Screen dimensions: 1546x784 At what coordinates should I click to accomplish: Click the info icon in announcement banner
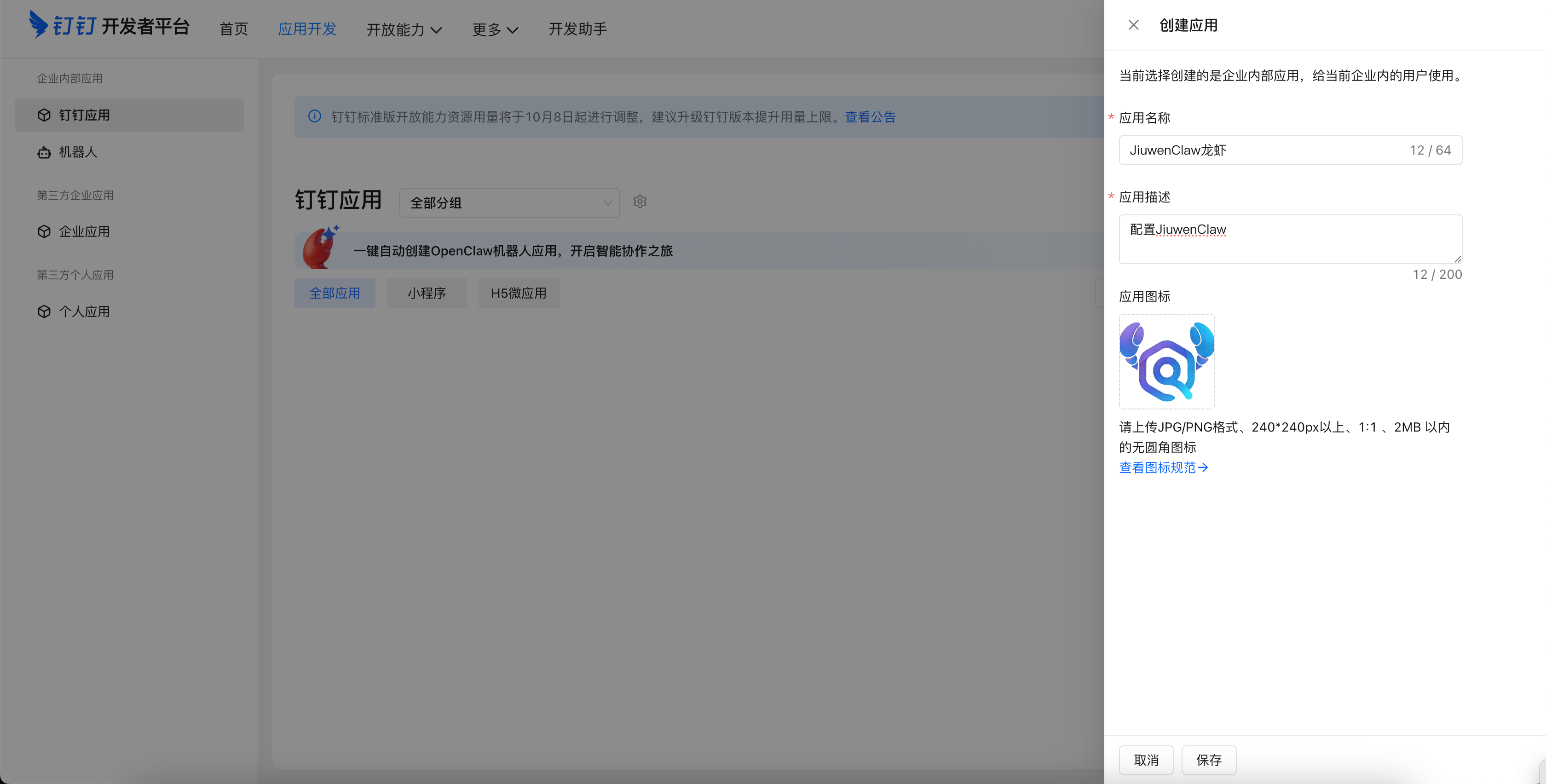pyautogui.click(x=314, y=116)
